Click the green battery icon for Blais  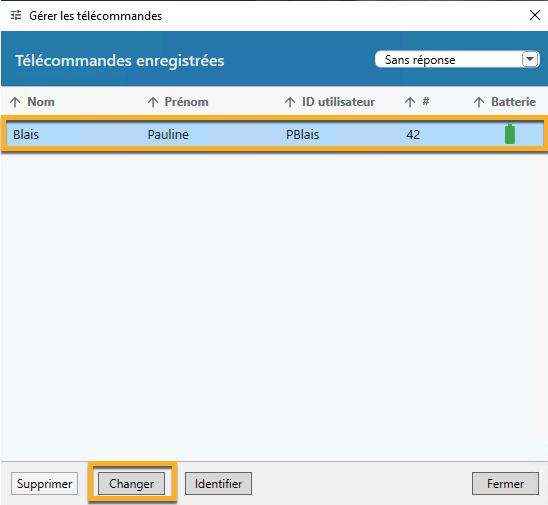click(510, 134)
